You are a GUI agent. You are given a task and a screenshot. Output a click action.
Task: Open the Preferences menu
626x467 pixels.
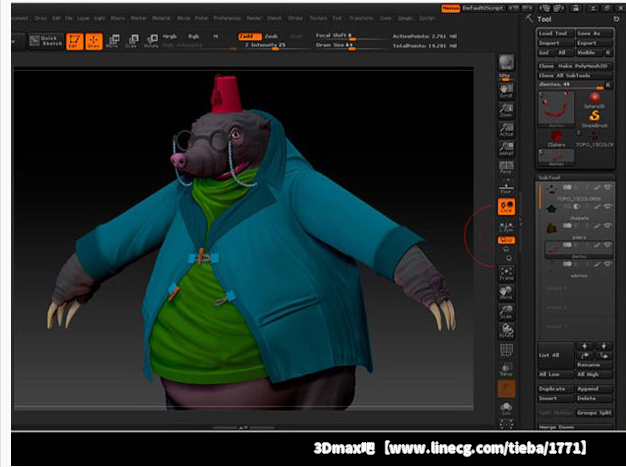tap(227, 18)
